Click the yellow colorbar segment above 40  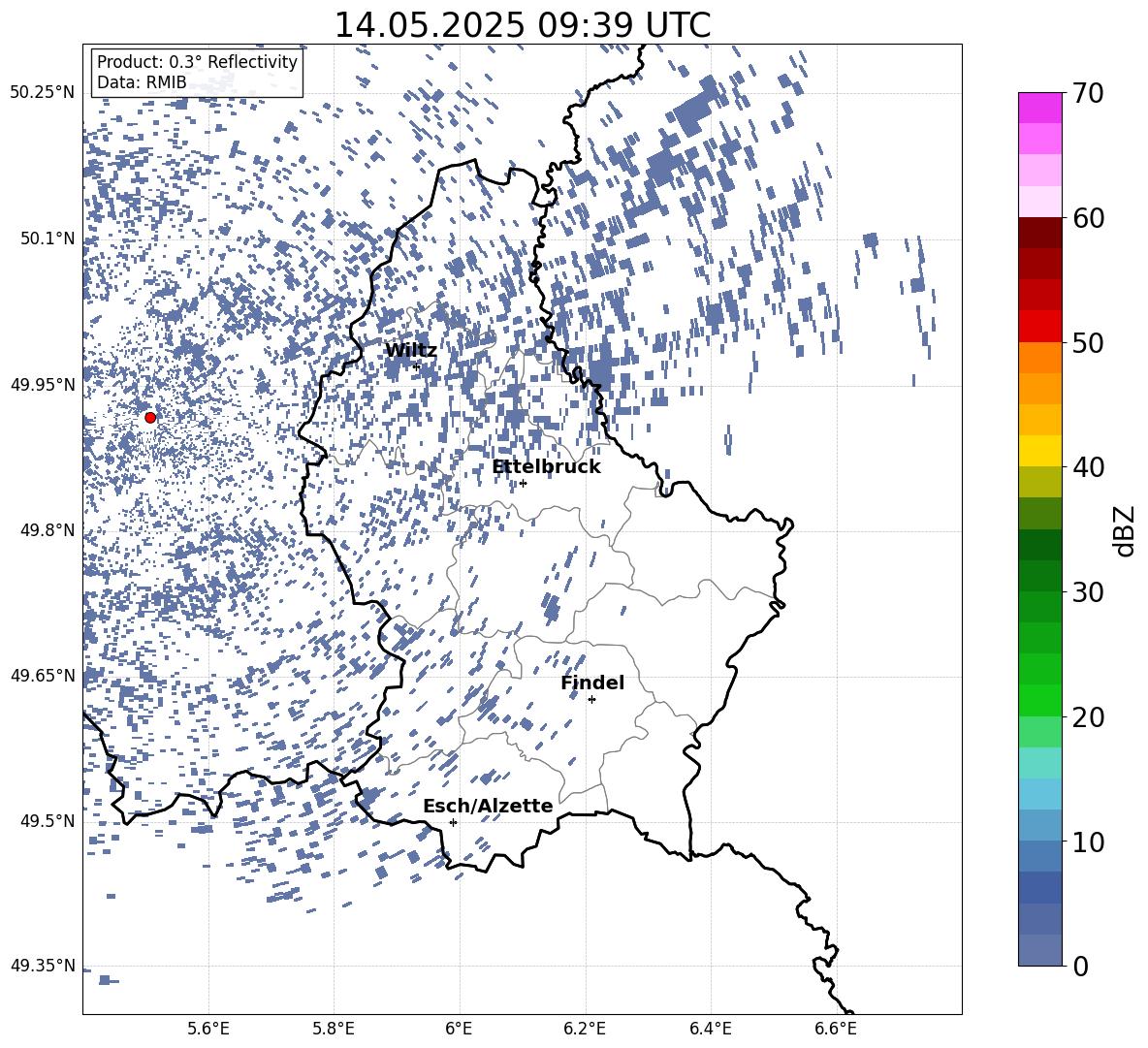[x=1039, y=451]
